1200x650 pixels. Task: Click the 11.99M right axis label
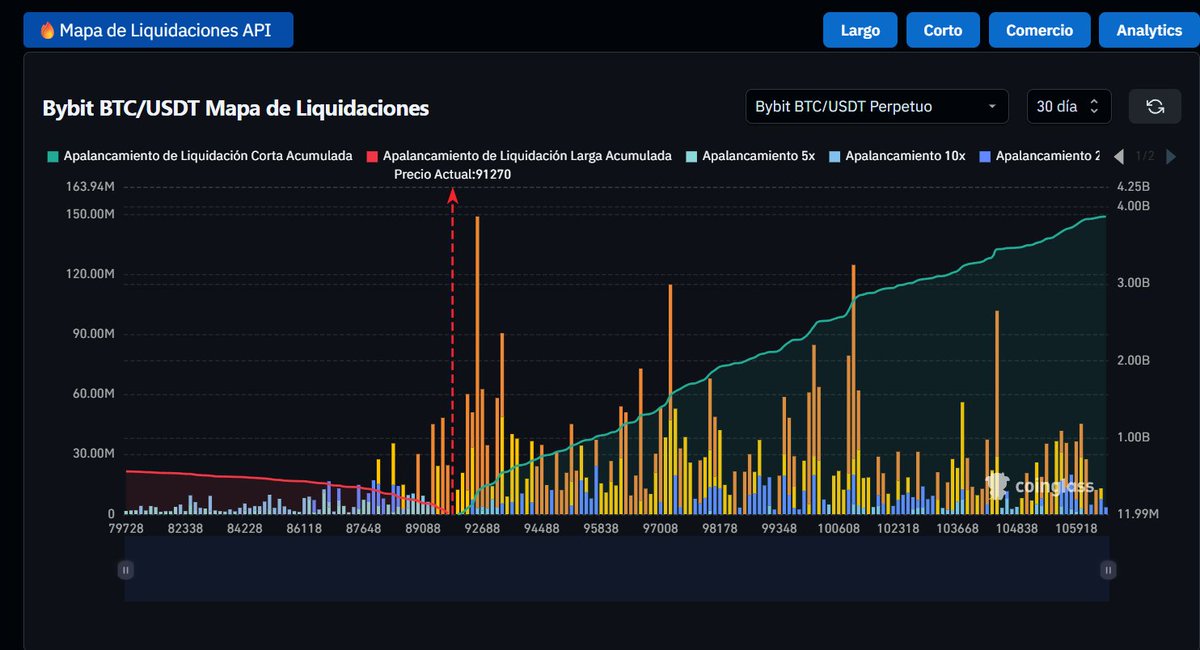[x=1138, y=514]
